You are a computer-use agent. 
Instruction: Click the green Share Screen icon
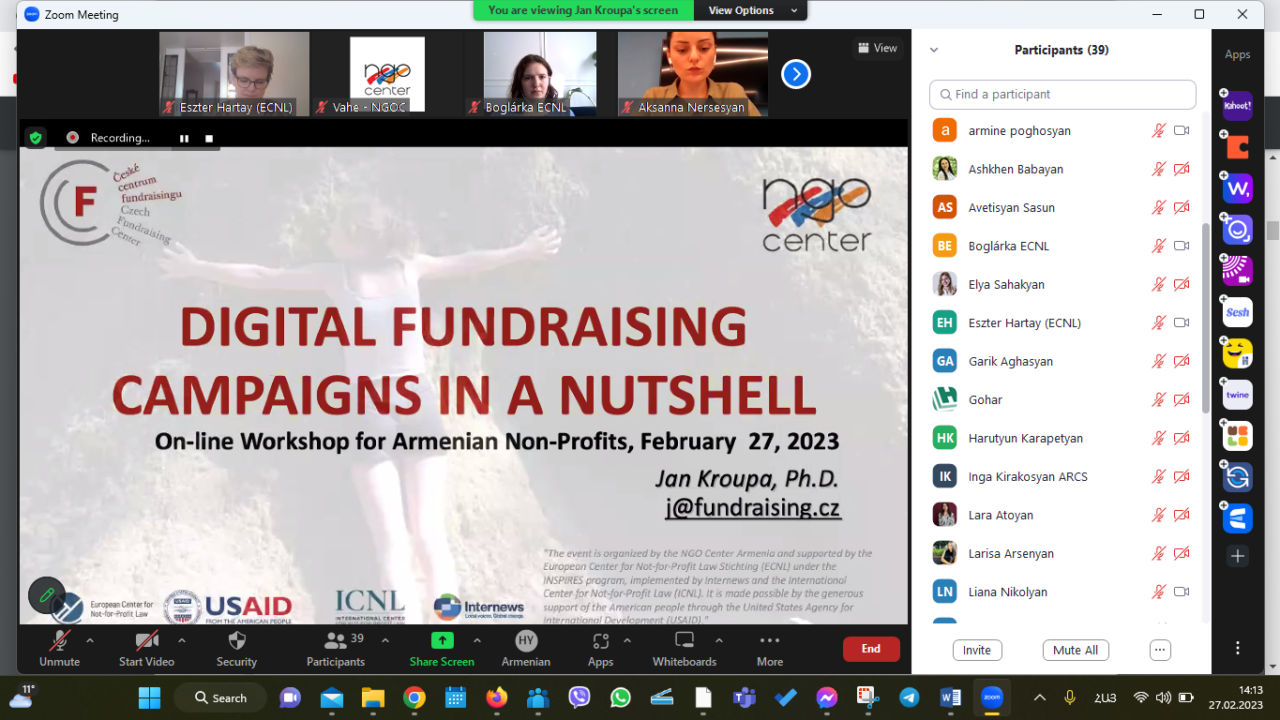click(442, 641)
